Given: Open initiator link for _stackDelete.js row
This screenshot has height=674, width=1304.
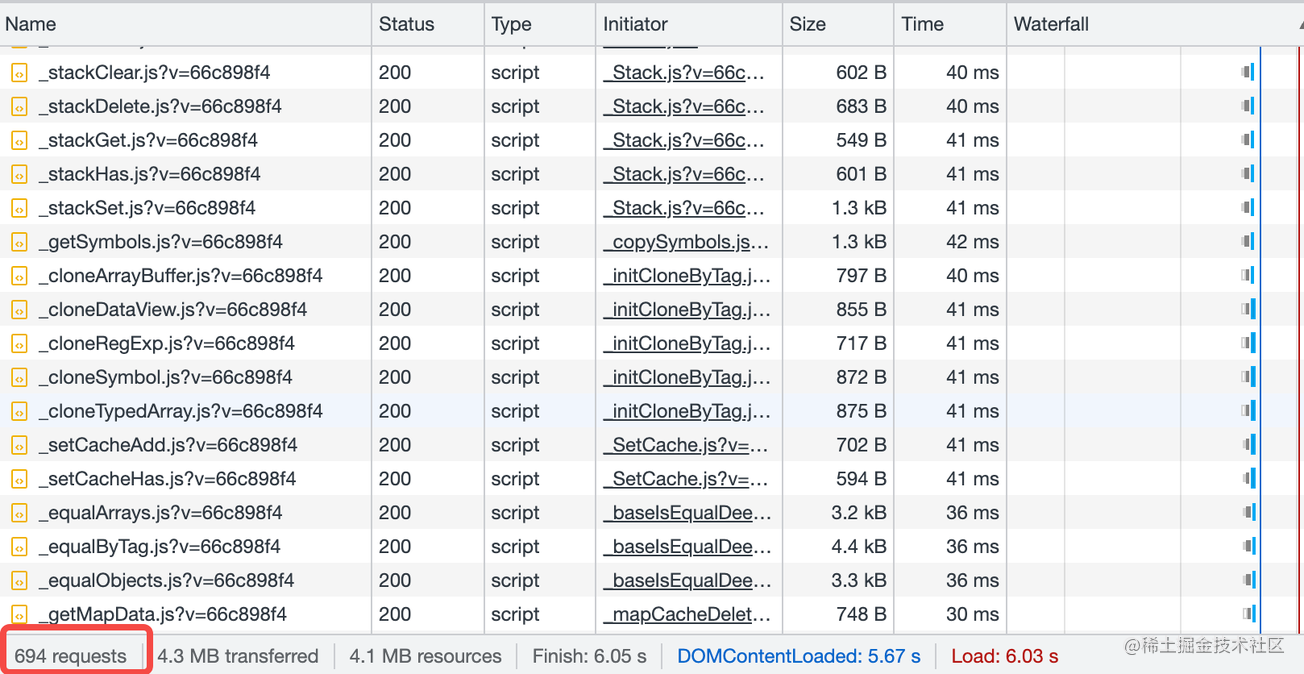Looking at the screenshot, I should 684,107.
